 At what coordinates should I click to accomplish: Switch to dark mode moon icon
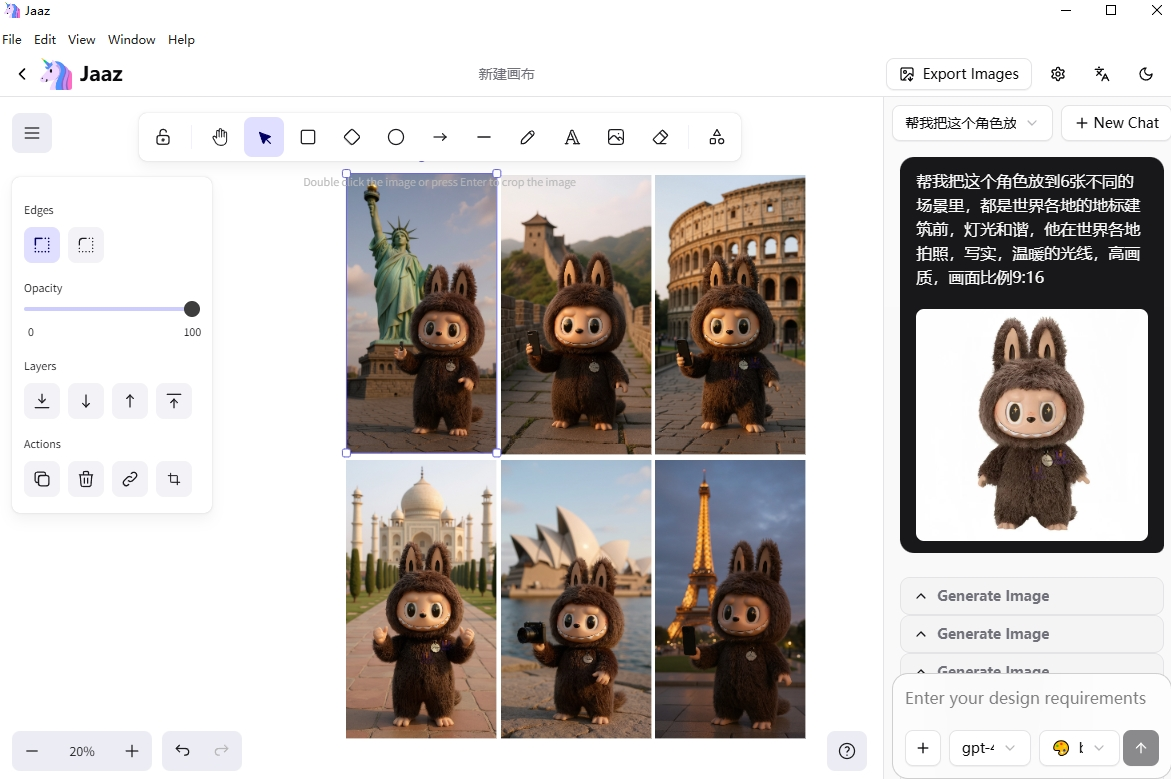click(1146, 74)
